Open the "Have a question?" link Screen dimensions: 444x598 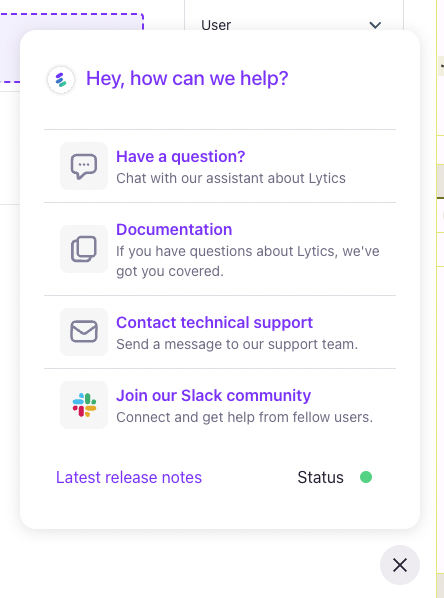[x=180, y=157]
